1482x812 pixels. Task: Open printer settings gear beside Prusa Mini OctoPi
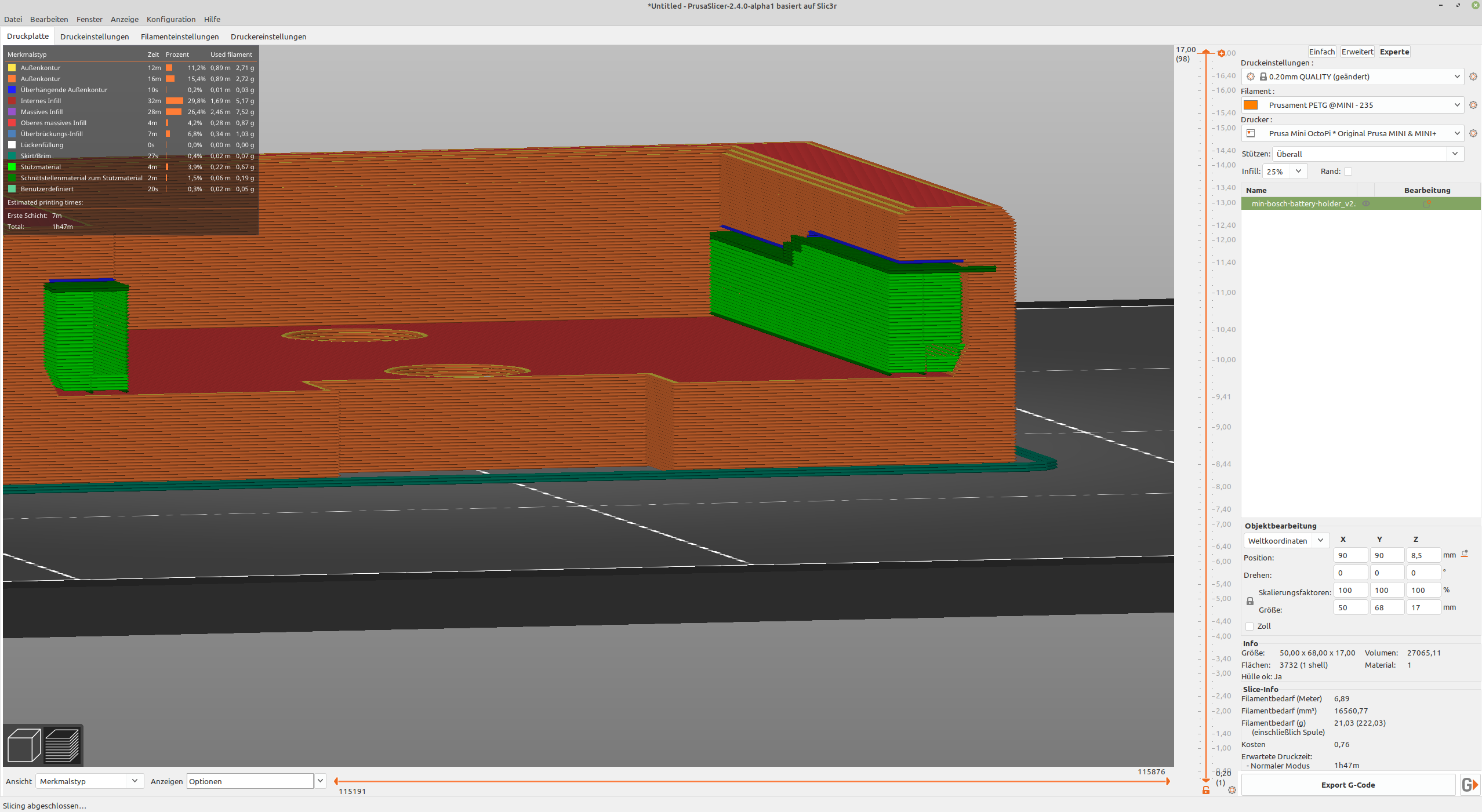click(x=1473, y=133)
